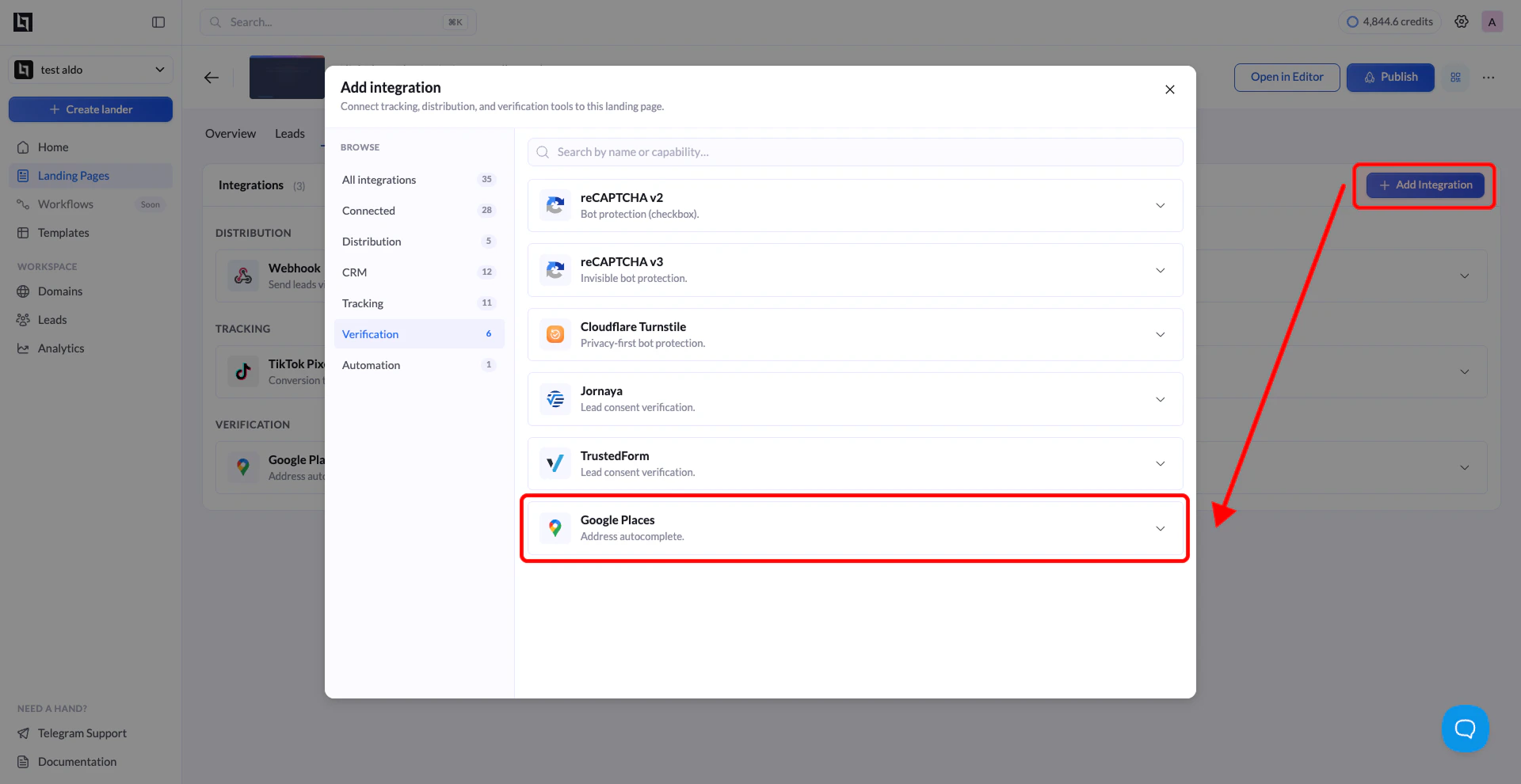Click Open in Editor button
This screenshot has height=784, width=1521.
(x=1287, y=77)
